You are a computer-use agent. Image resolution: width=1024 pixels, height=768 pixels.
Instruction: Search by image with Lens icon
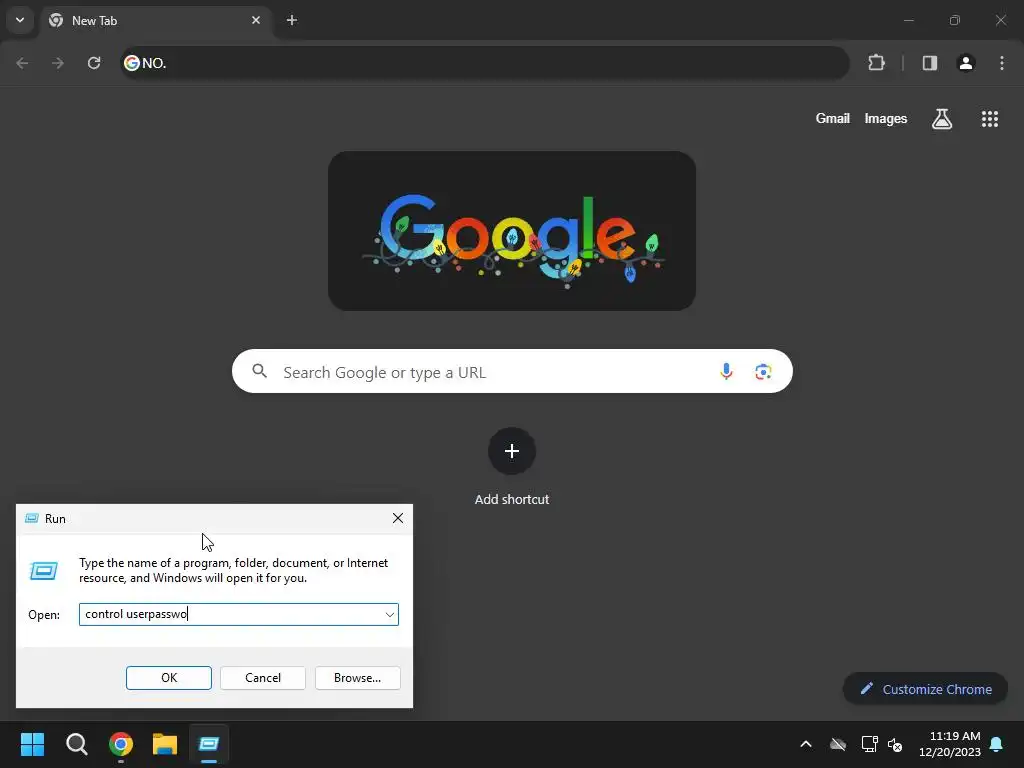763,372
